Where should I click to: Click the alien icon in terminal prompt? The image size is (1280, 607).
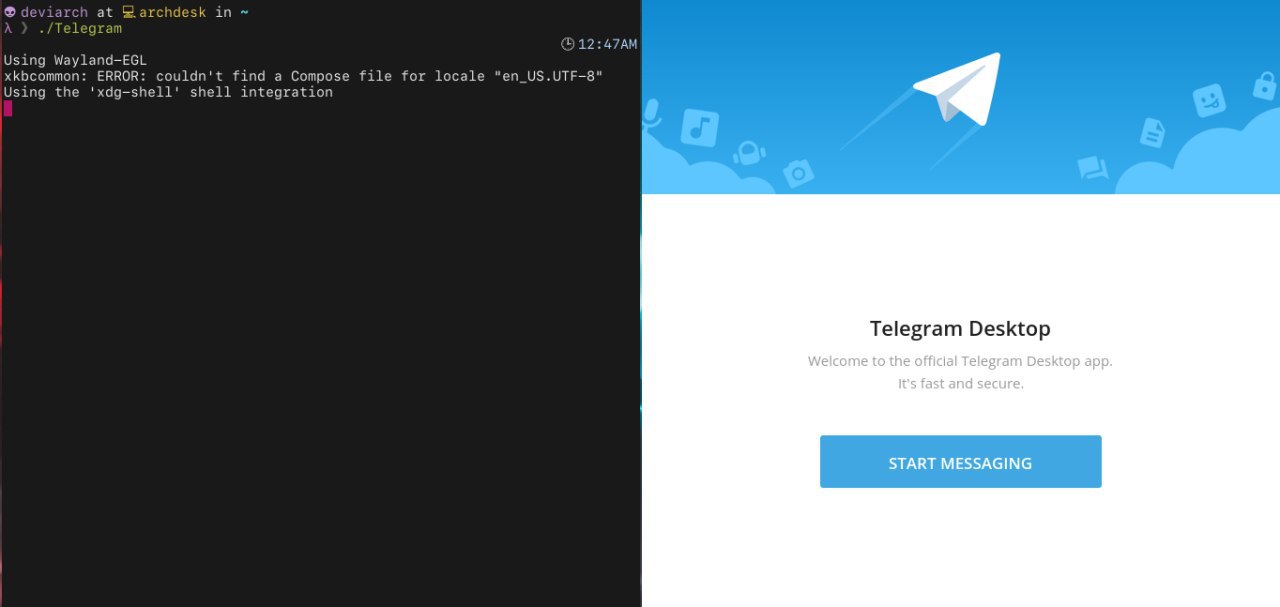(10, 12)
